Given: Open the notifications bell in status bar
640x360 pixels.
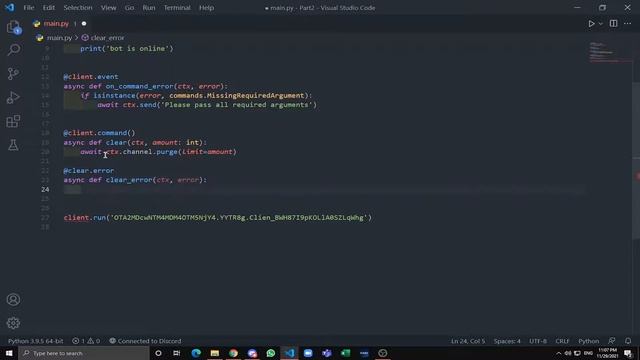Looking at the screenshot, I should (628, 341).
